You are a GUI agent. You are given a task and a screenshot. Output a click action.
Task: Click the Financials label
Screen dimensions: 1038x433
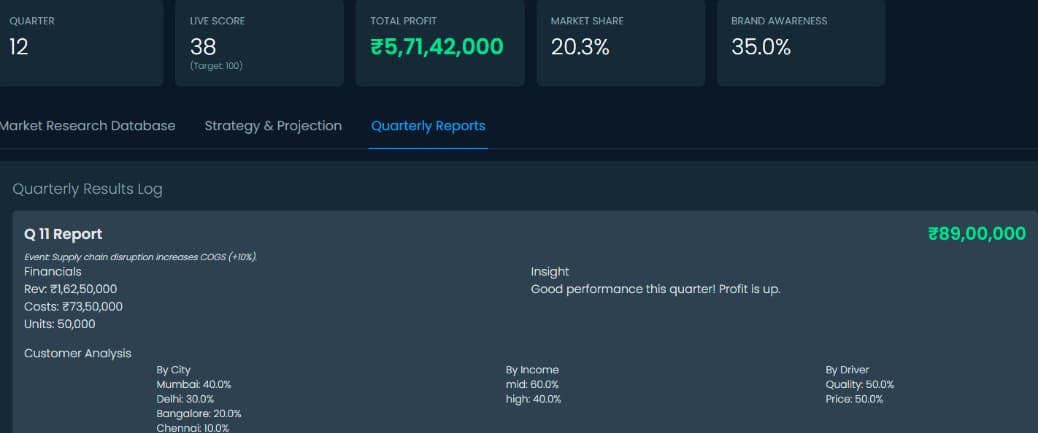53,271
